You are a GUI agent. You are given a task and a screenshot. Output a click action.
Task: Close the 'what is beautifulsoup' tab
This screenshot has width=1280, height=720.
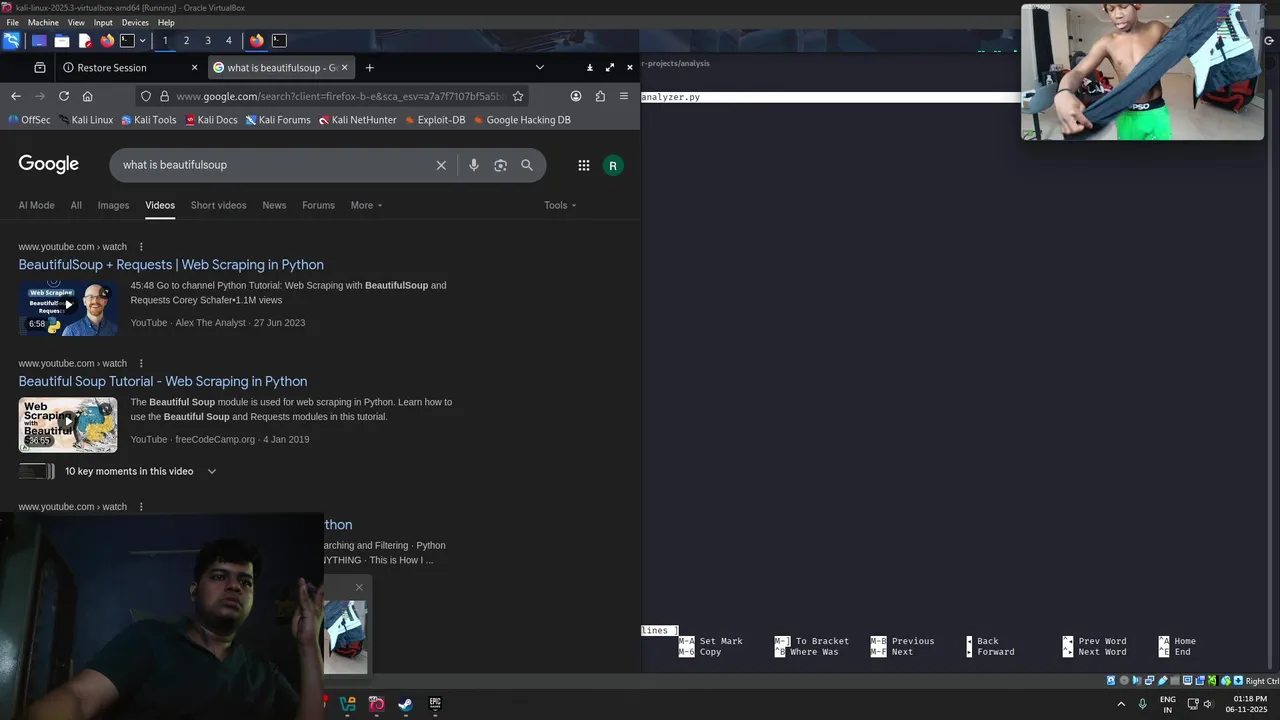click(x=345, y=68)
